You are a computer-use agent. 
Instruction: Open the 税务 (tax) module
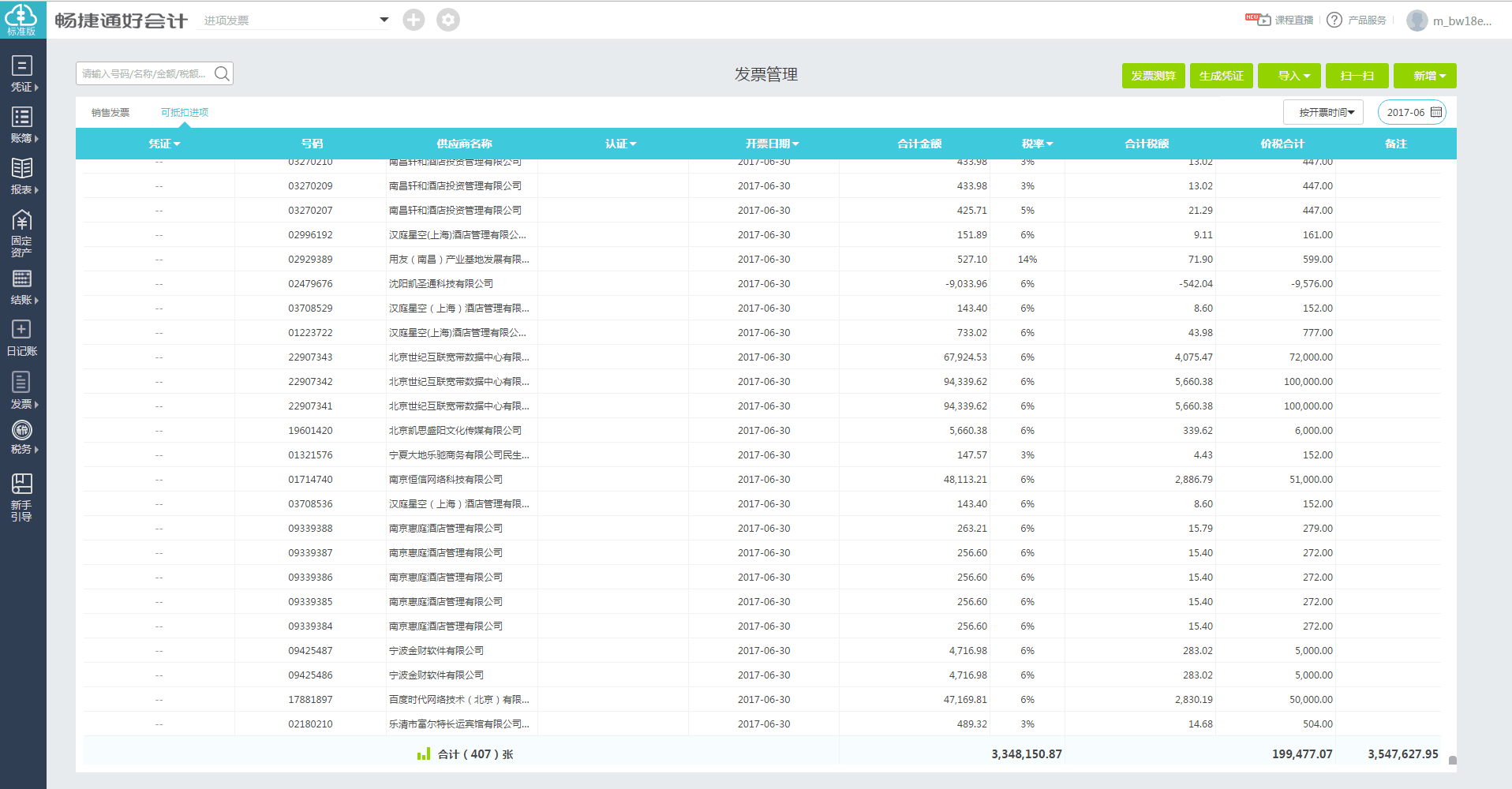pos(23,436)
